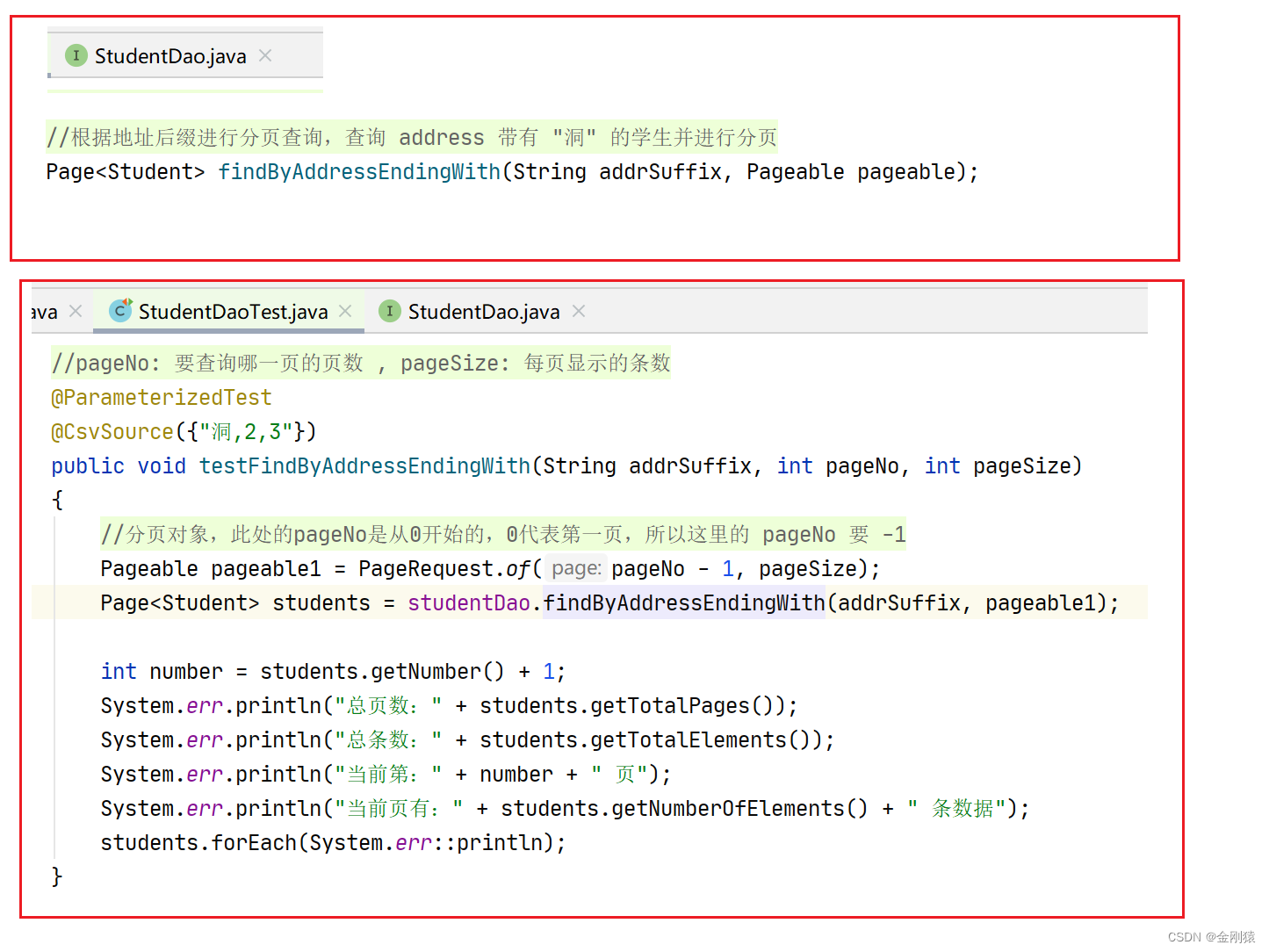The height and width of the screenshot is (952, 1269).
Task: Close the StudentDao.java tab in top editor
Action: (x=265, y=55)
